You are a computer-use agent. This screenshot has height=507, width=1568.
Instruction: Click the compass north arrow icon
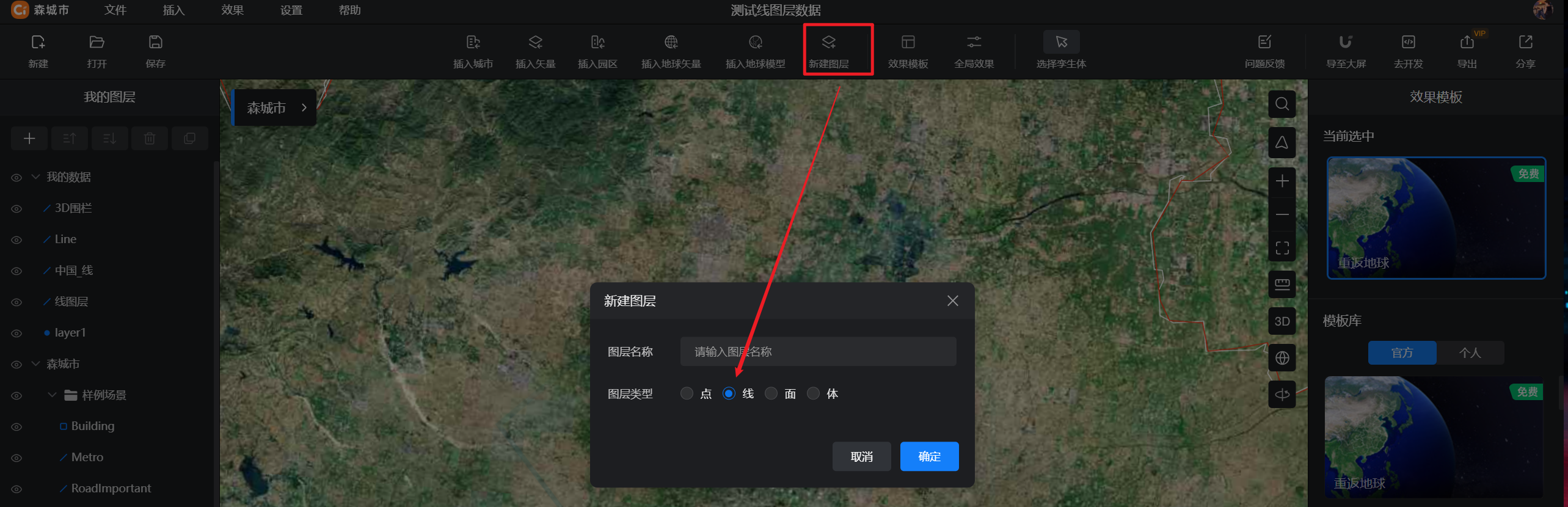pos(1282,143)
